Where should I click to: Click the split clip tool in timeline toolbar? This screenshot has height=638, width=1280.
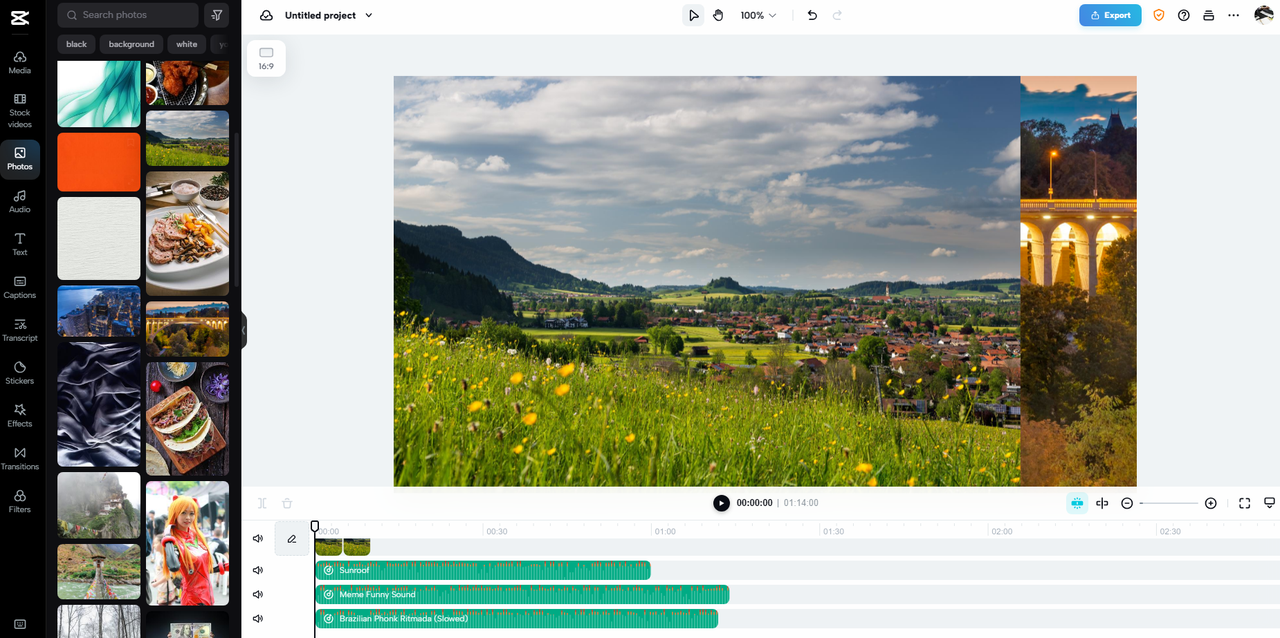click(262, 503)
